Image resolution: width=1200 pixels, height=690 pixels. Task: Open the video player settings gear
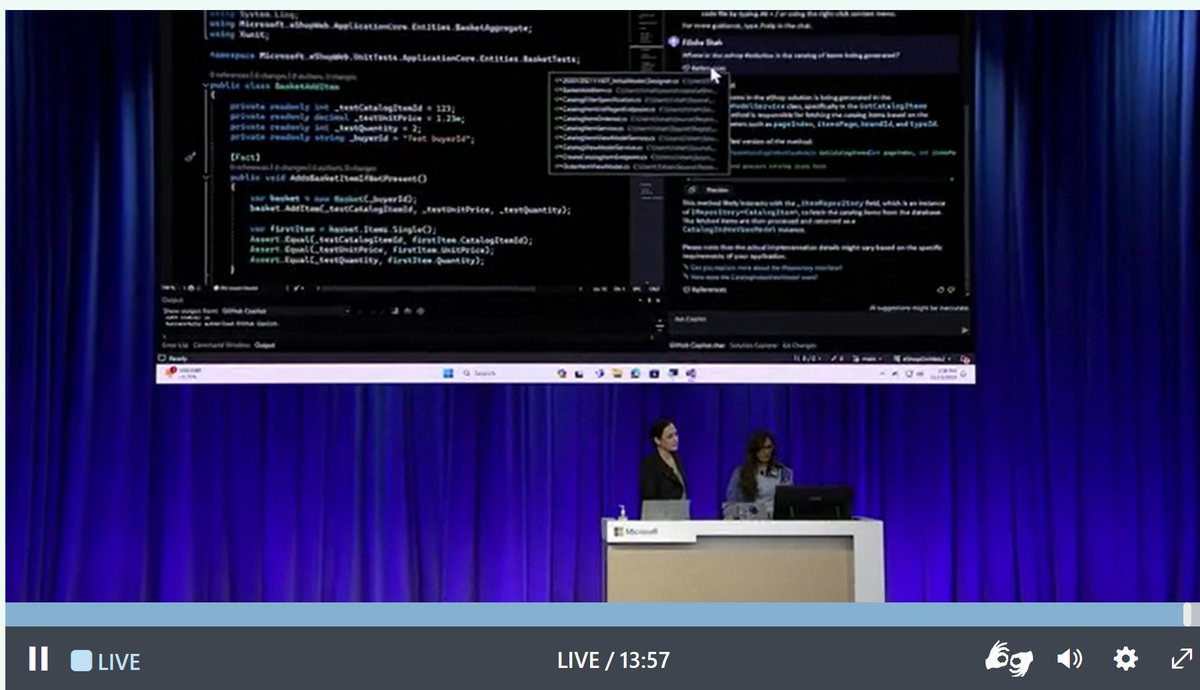[x=1125, y=658]
